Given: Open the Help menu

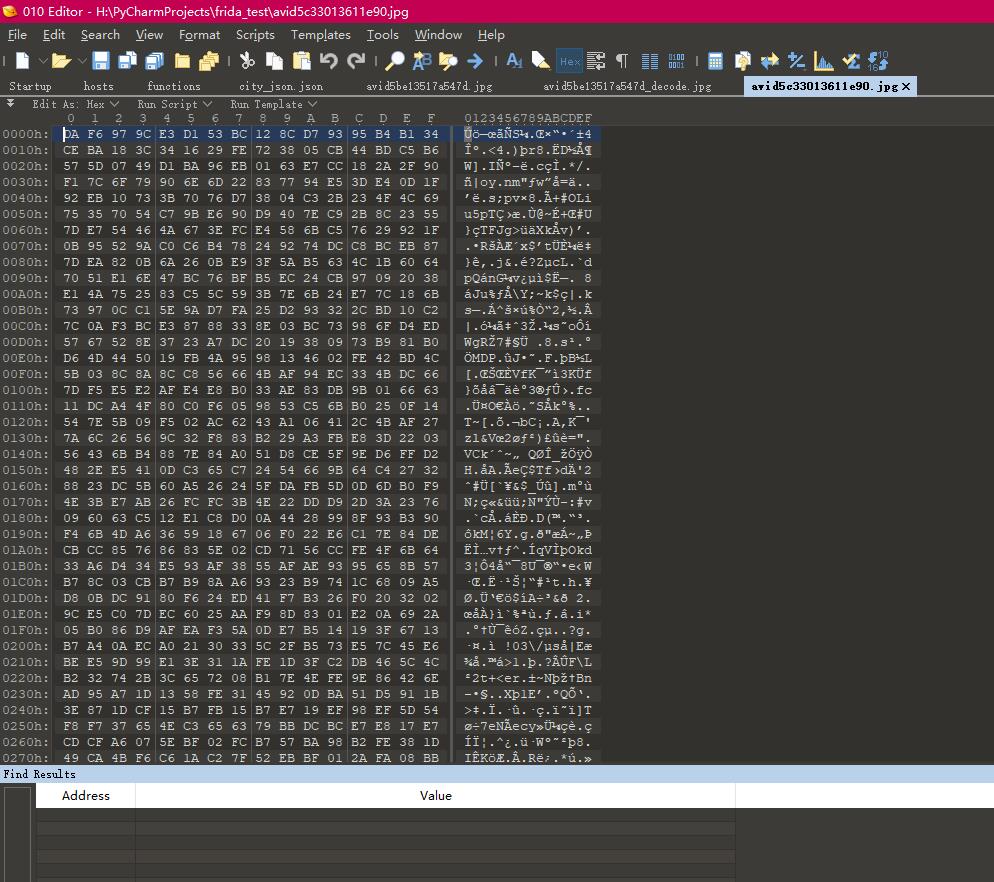Looking at the screenshot, I should (x=491, y=35).
